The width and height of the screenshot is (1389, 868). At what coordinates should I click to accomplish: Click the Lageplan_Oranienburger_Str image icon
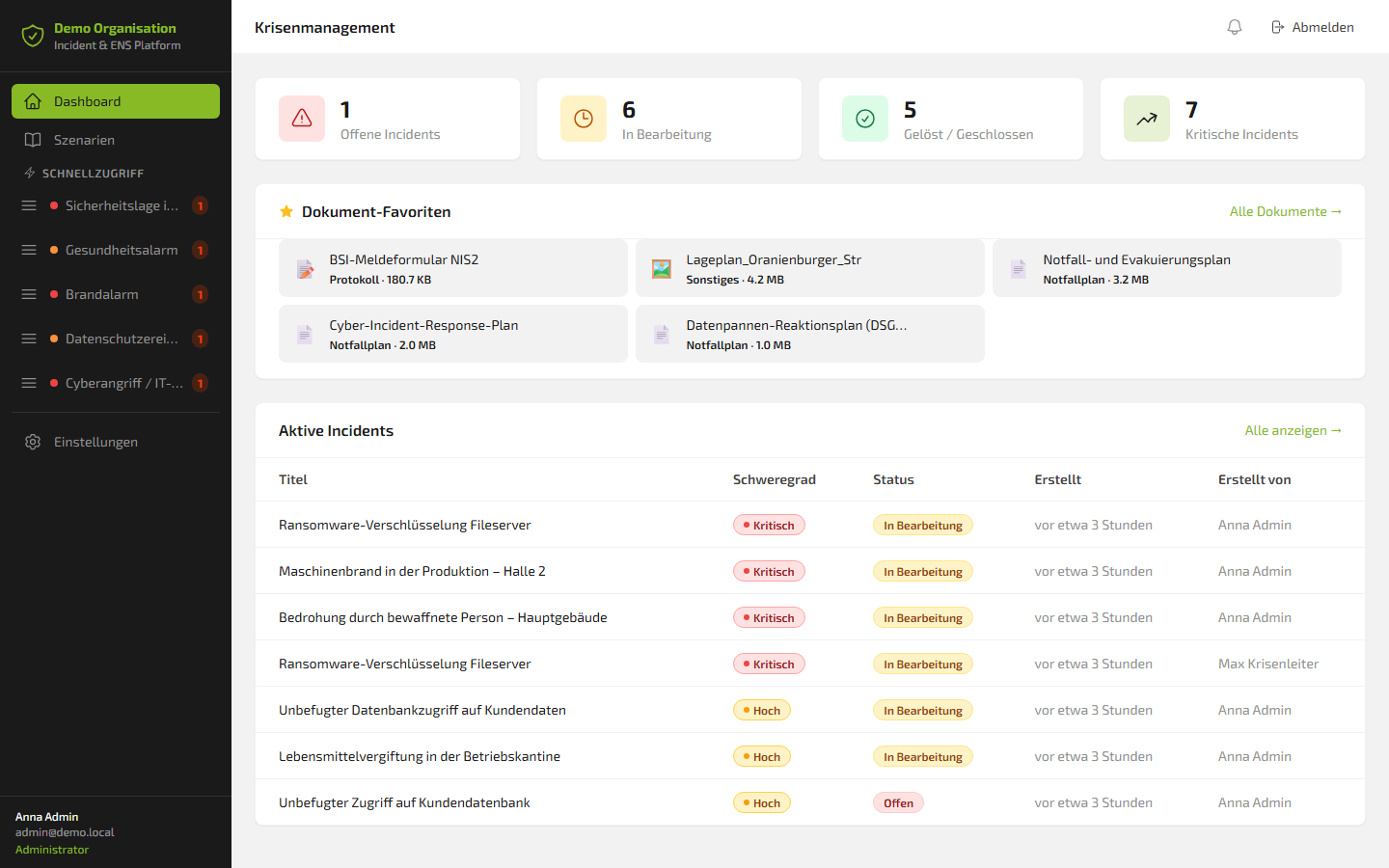(662, 269)
